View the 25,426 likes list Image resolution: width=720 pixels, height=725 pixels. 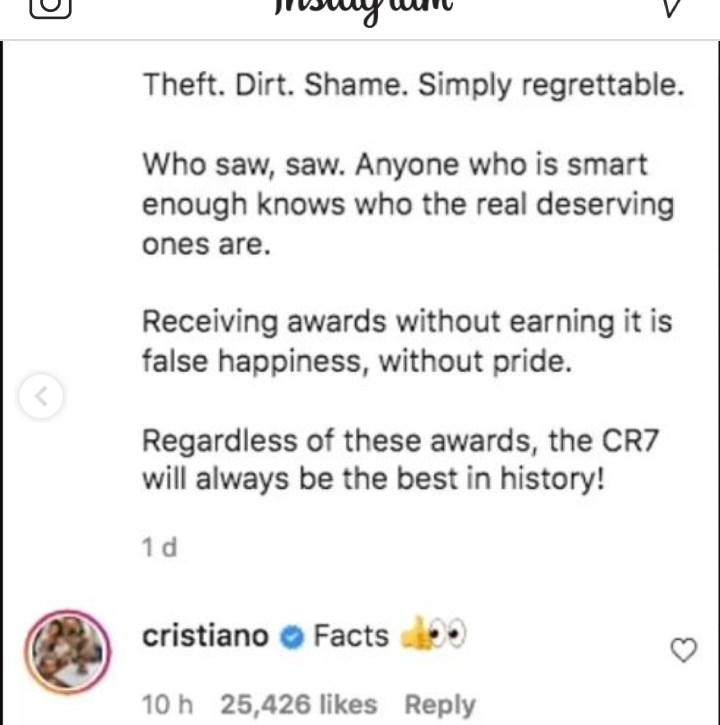299,705
